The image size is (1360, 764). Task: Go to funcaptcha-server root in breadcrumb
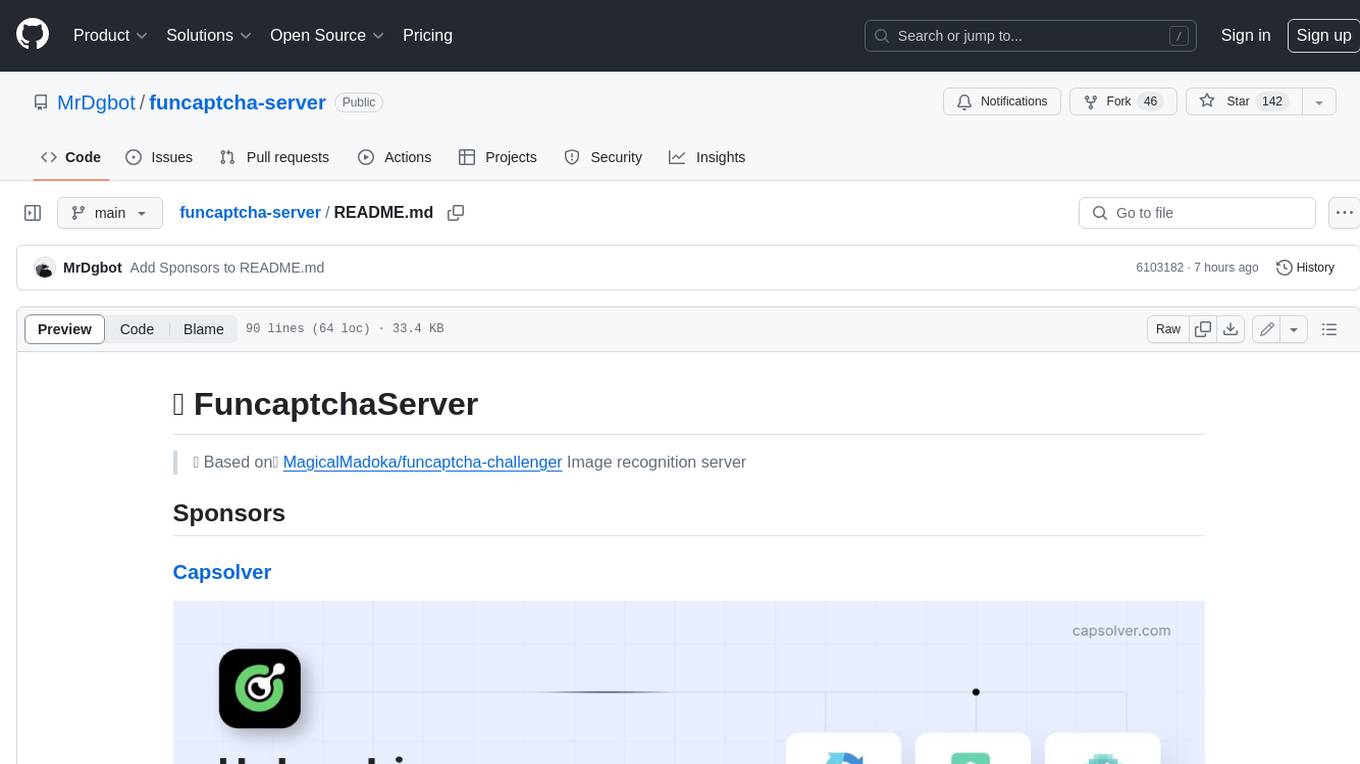click(x=250, y=212)
